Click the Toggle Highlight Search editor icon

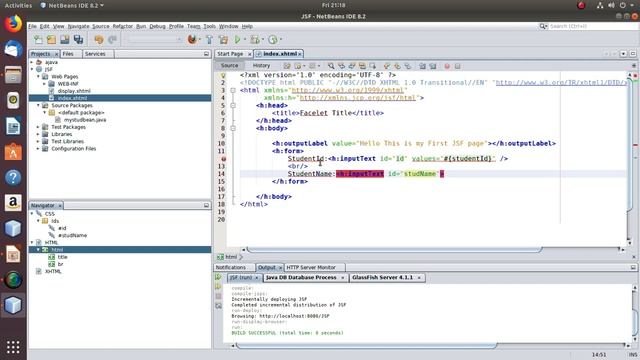coord(362,66)
